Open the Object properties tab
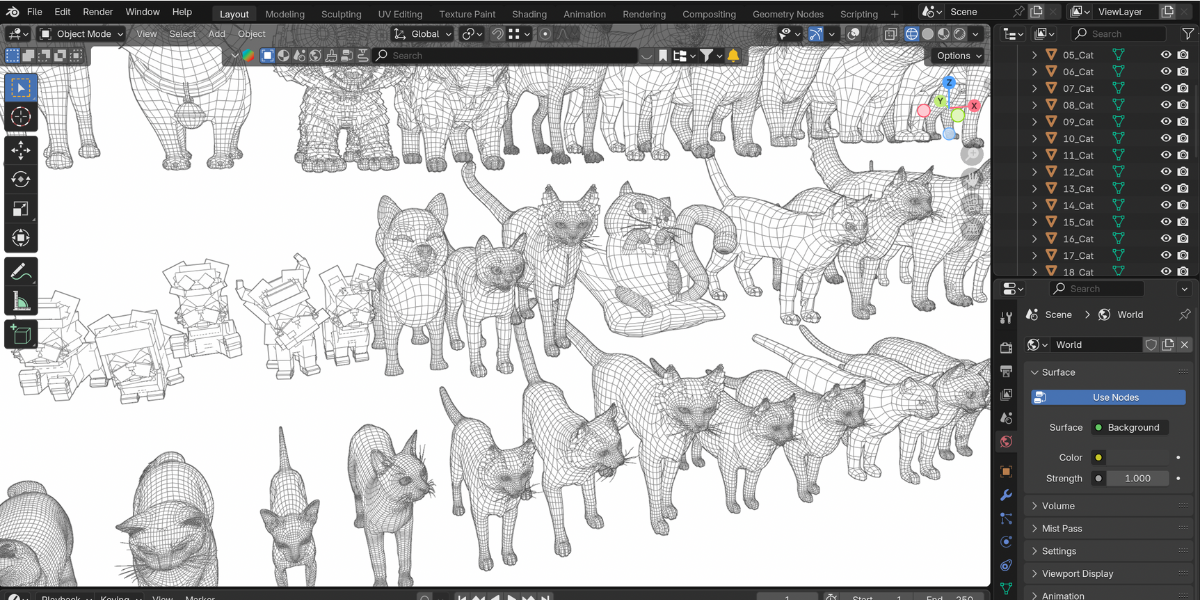Screen dimensions: 1200x600 click(1006, 471)
